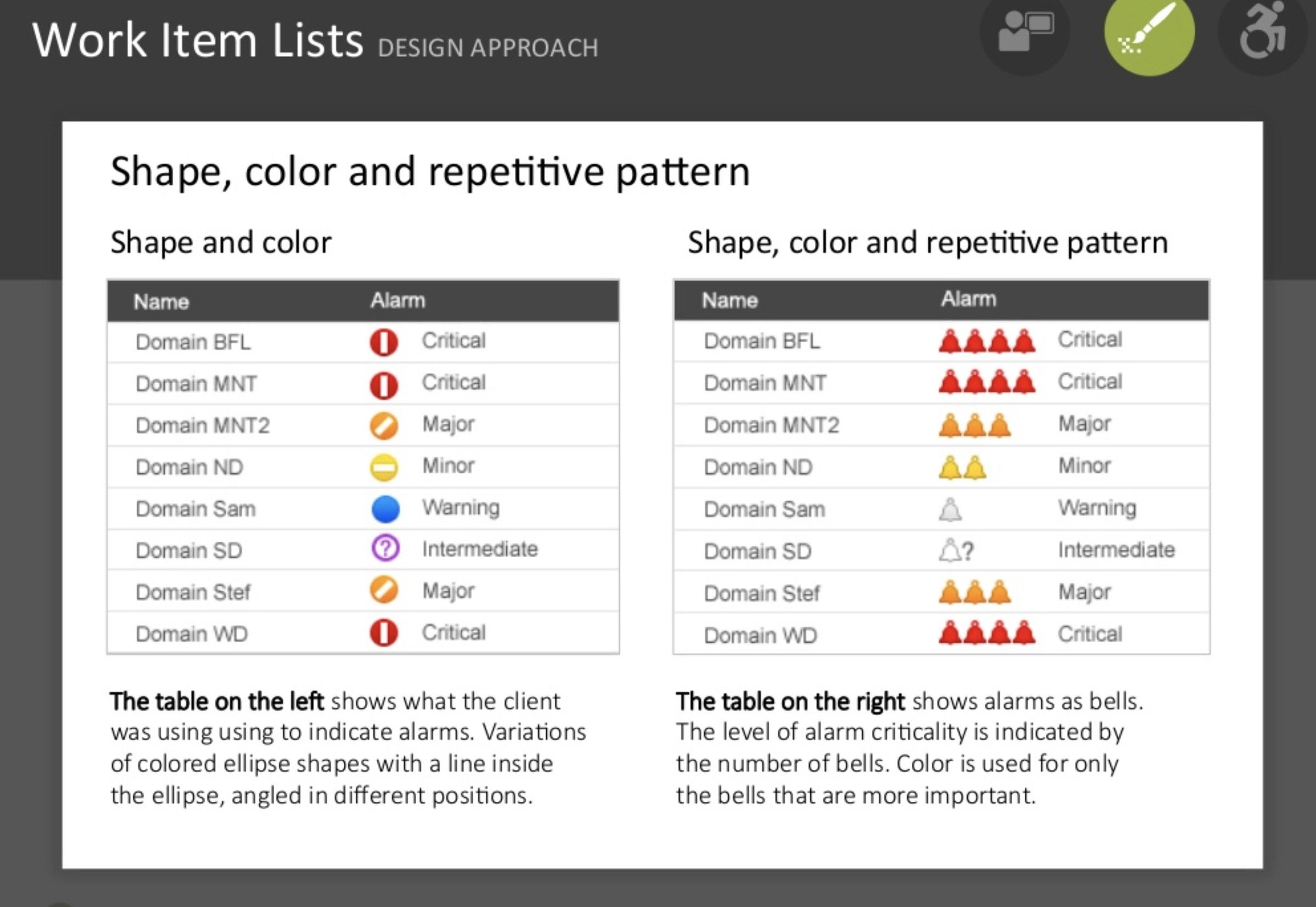Click bell with question mark for Domain SD
Viewport: 1316px width, 907px height.
pyautogui.click(x=956, y=551)
